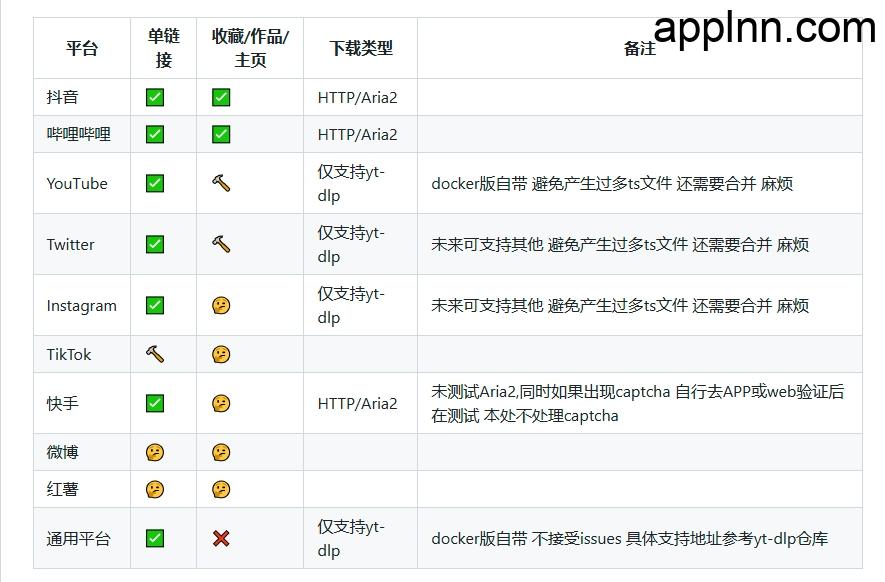Click the Twitter note 未来可支持其他

pos(620,244)
